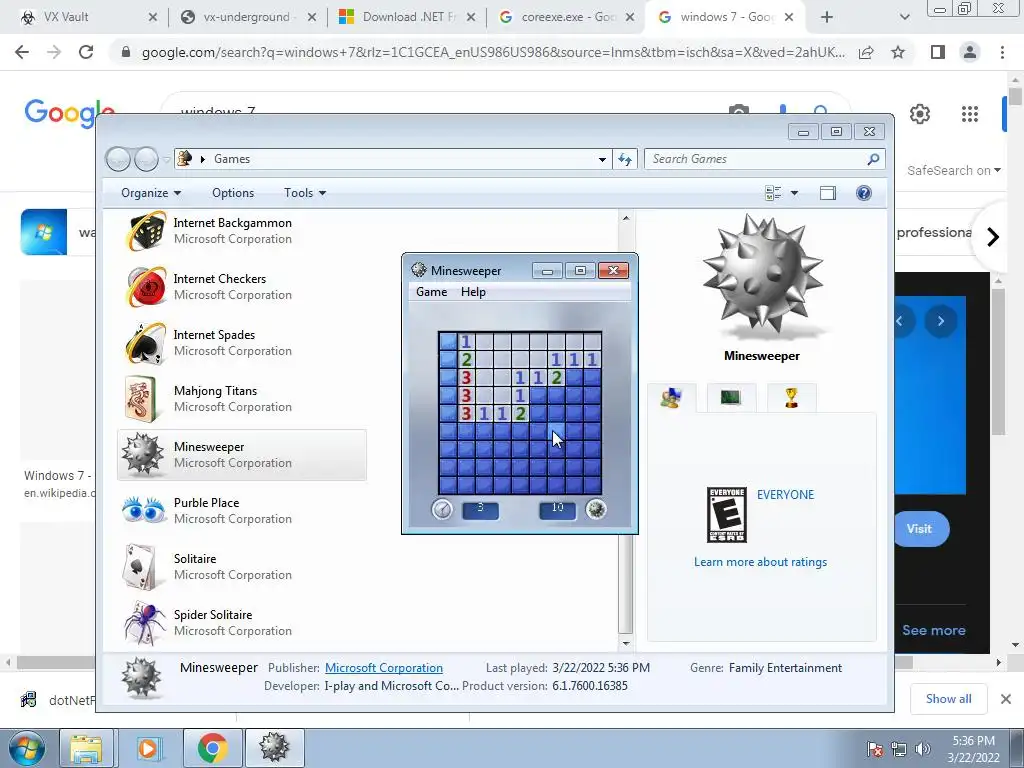Click Chrome reload page button
This screenshot has height=768, width=1024.
pos(86,52)
